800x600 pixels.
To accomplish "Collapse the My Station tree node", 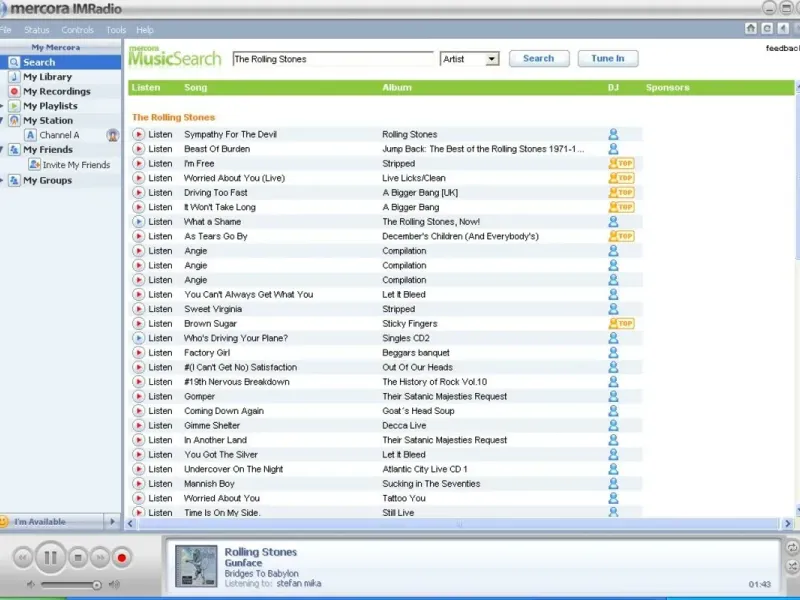I will point(2,120).
